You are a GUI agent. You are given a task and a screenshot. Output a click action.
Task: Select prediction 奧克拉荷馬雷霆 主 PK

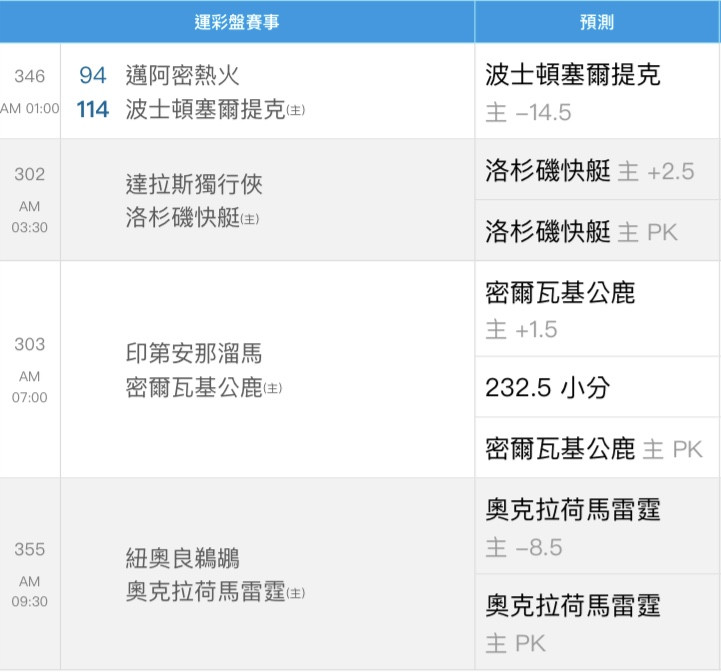coord(597,622)
